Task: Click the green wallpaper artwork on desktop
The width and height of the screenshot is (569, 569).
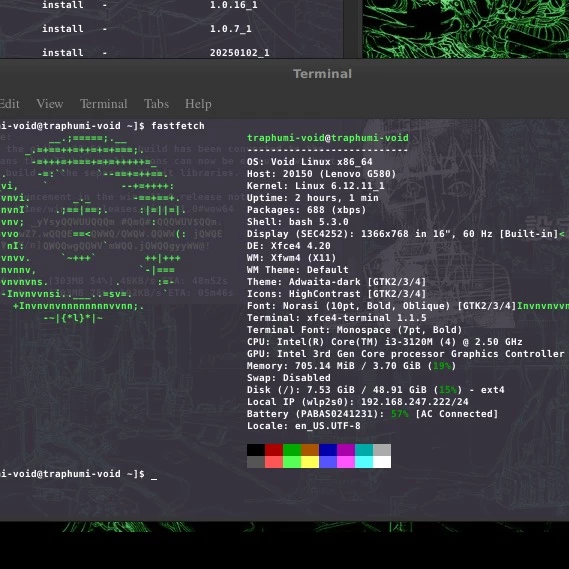Action: [466, 29]
